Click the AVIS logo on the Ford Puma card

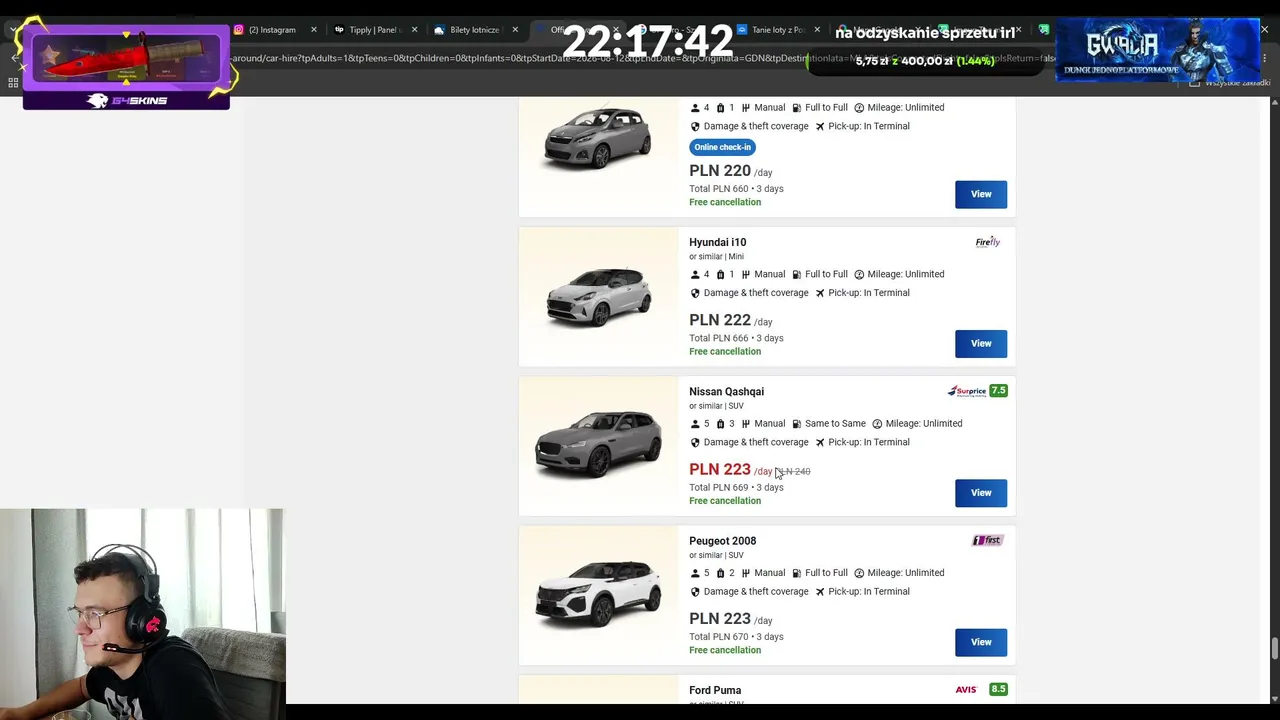pos(966,689)
